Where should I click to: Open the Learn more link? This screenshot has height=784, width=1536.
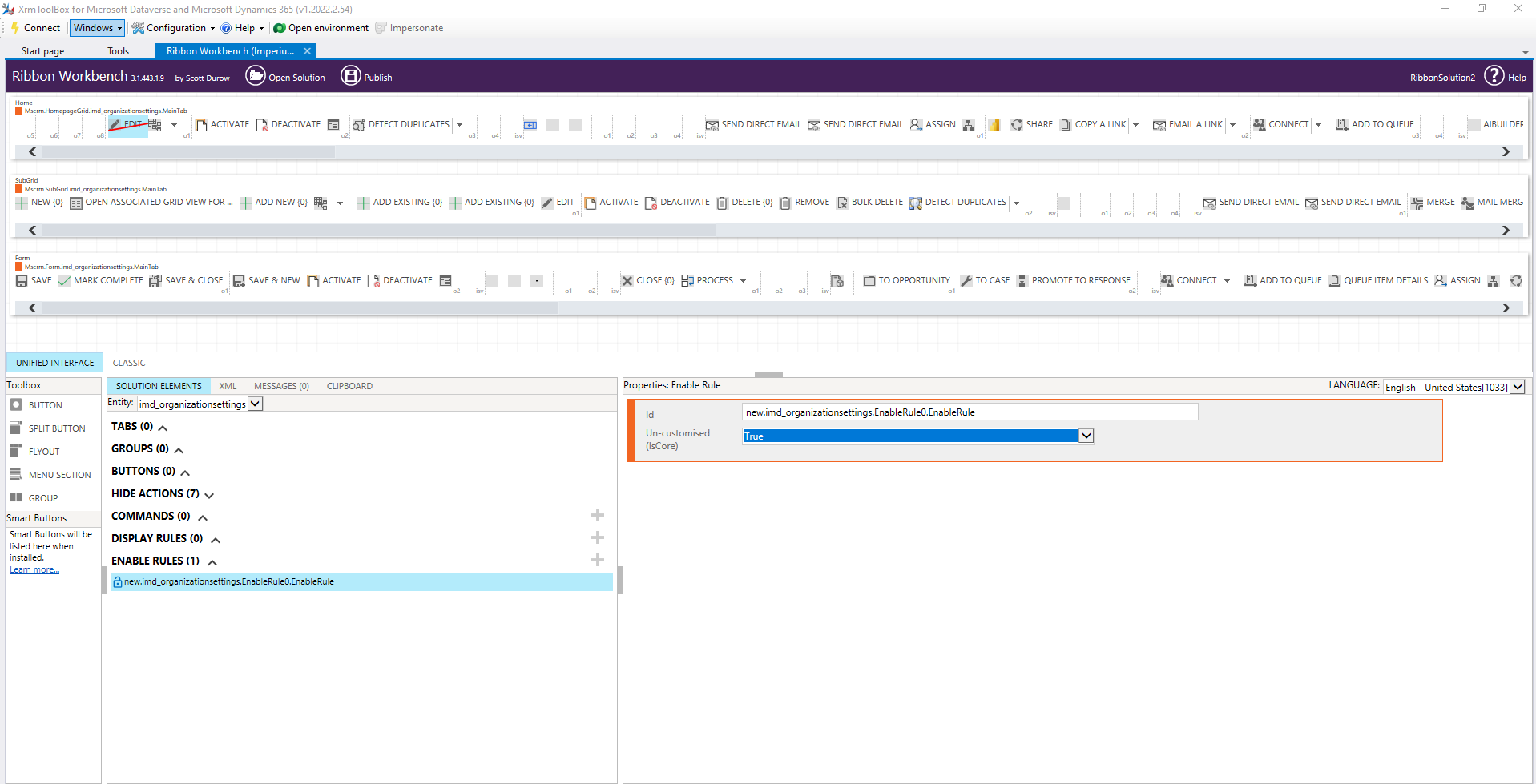pyautogui.click(x=34, y=570)
